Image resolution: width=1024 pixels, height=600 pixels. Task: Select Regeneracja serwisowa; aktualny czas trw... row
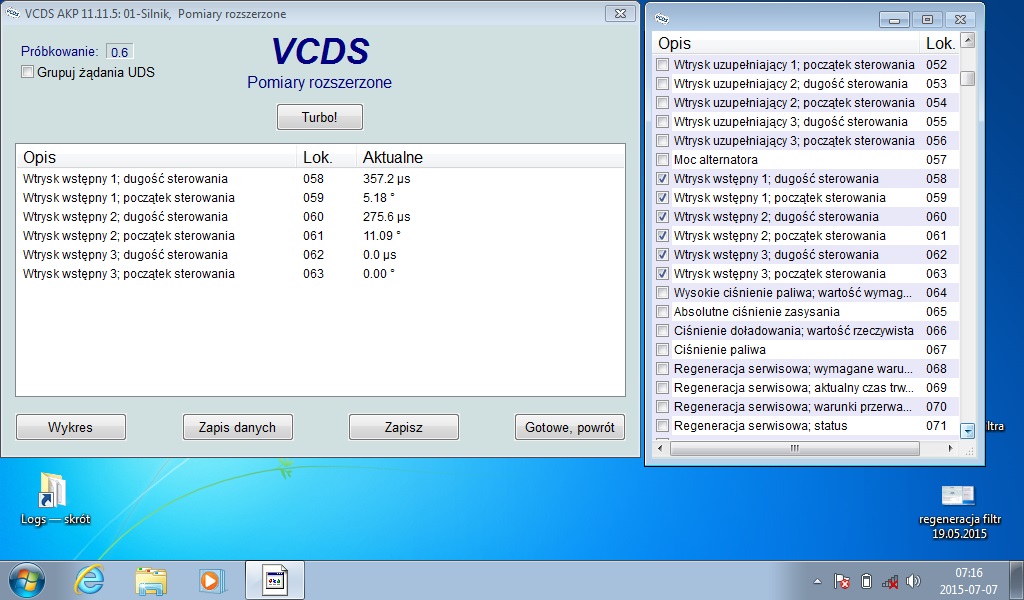pyautogui.click(x=806, y=387)
